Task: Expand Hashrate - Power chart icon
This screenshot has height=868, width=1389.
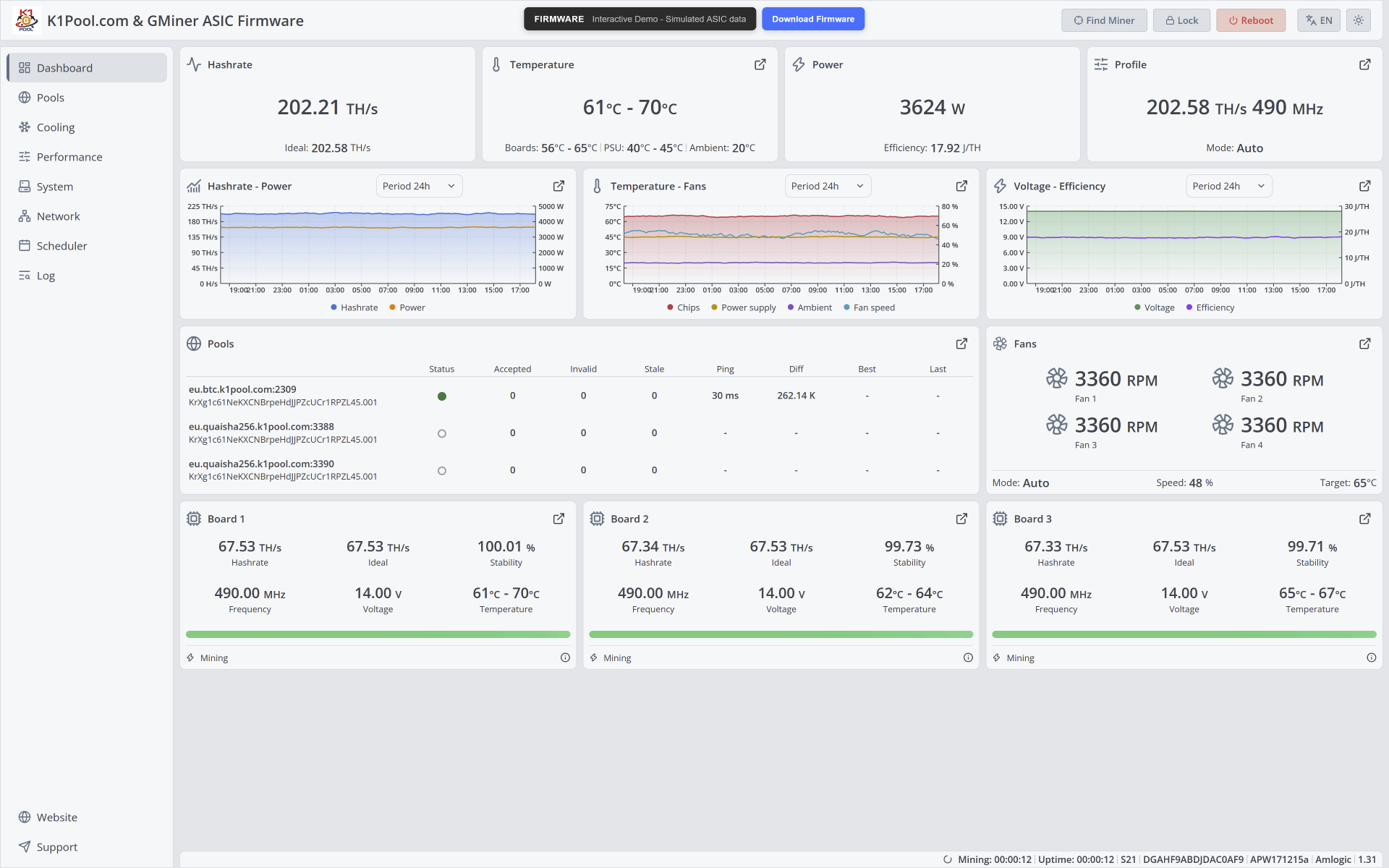Action: point(558,186)
